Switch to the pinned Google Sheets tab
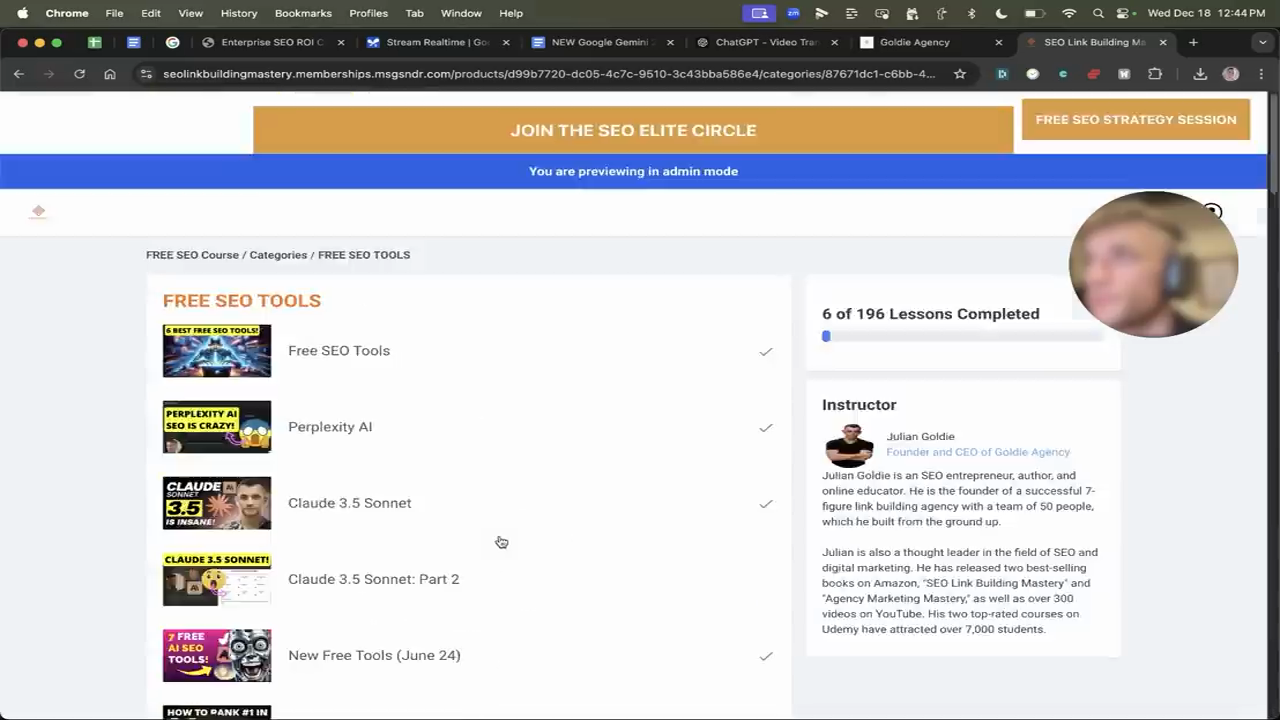The height and width of the screenshot is (720, 1280). [x=94, y=42]
